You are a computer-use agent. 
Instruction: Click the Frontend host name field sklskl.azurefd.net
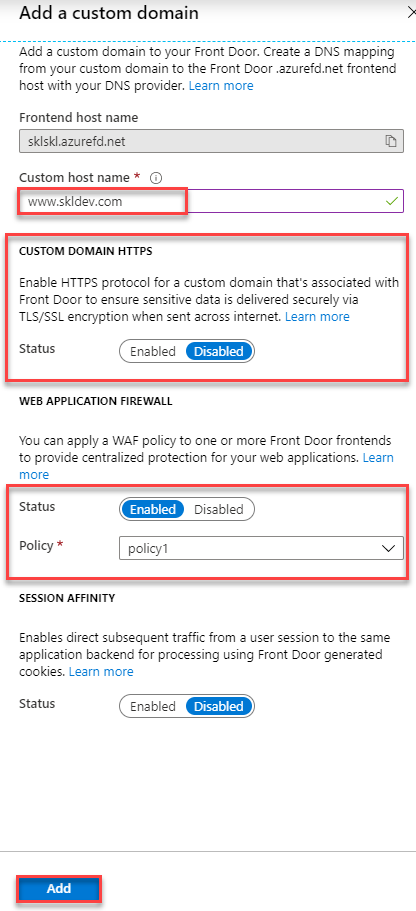pos(211,141)
